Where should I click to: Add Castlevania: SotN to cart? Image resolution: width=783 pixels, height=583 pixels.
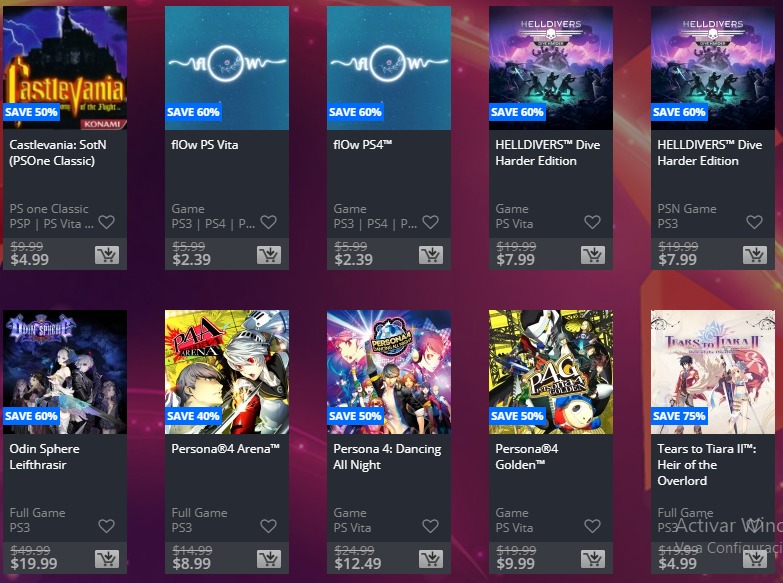pyautogui.click(x=107, y=255)
